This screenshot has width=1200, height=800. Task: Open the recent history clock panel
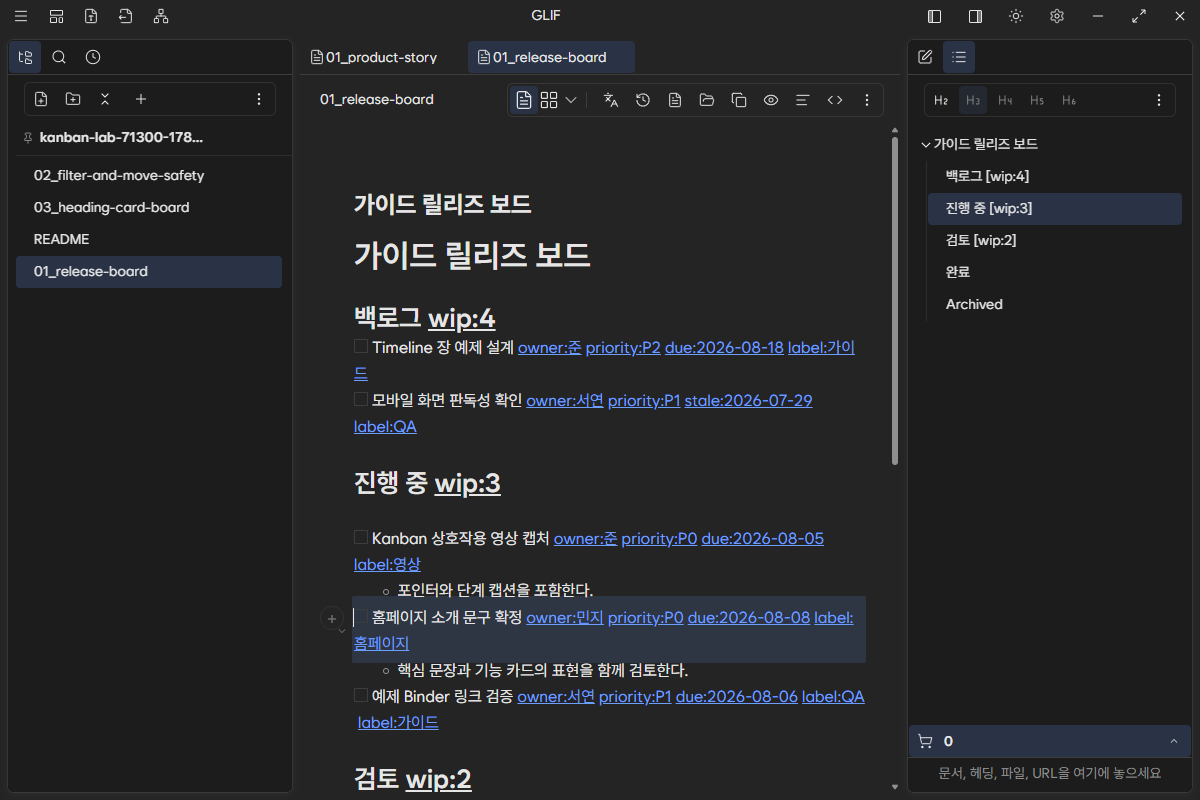pos(93,57)
